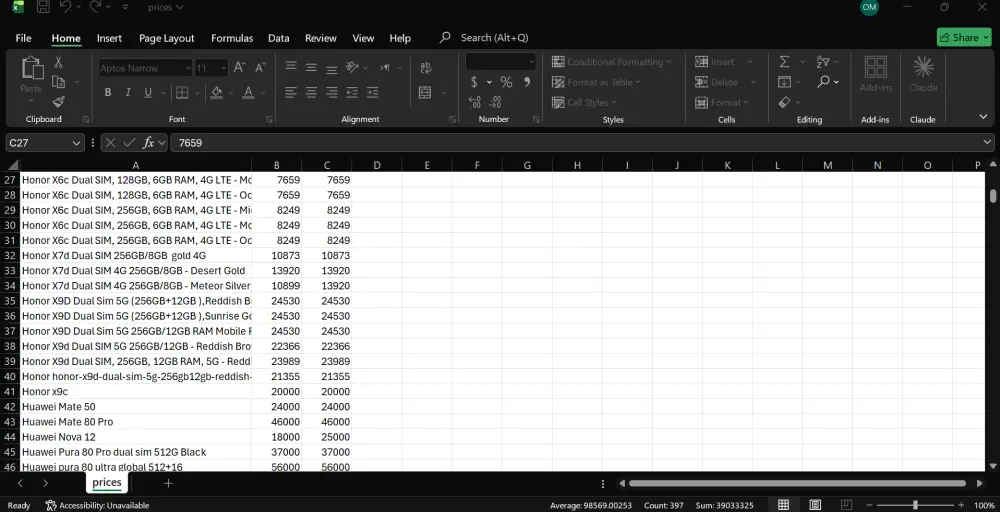Switch to the Formulas tab
The height and width of the screenshot is (512, 1000).
point(232,38)
